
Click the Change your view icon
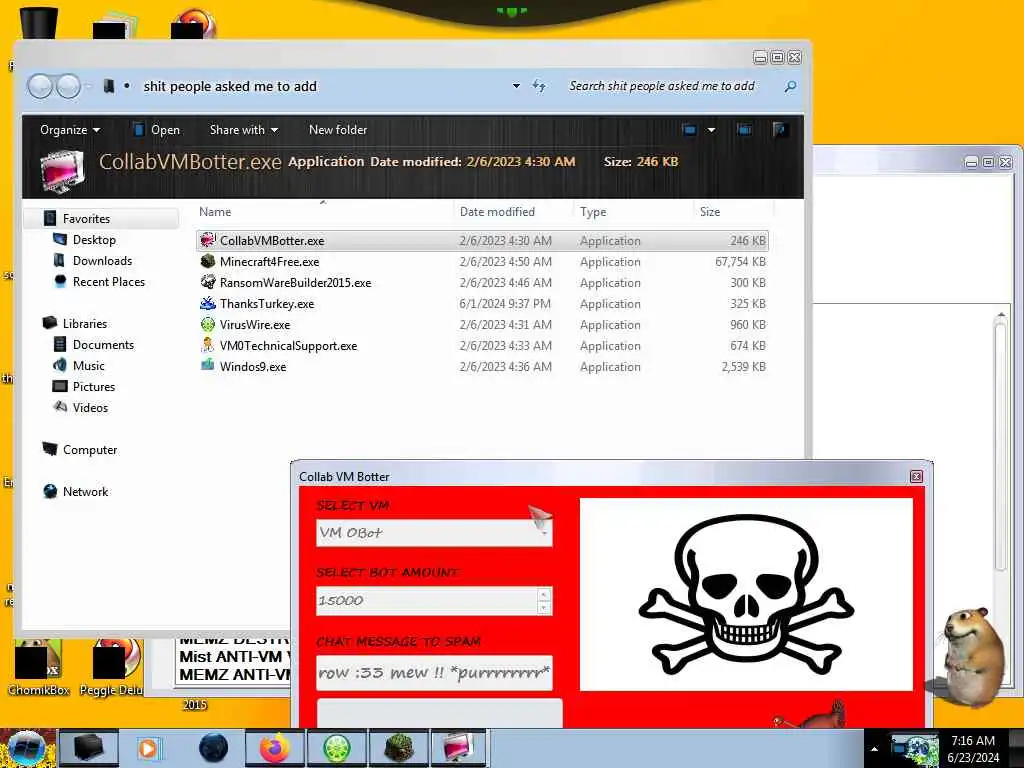point(690,129)
